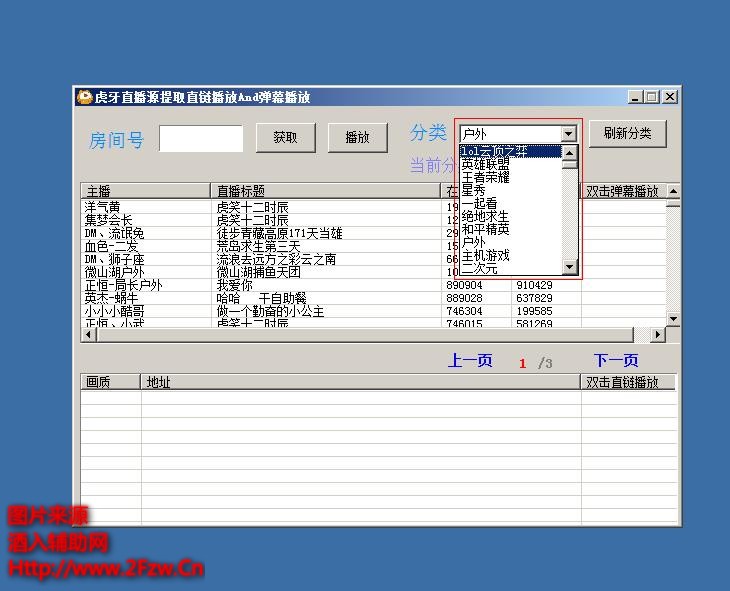
Task: Select lol云顶之弈 in the category list
Action: tap(510, 151)
